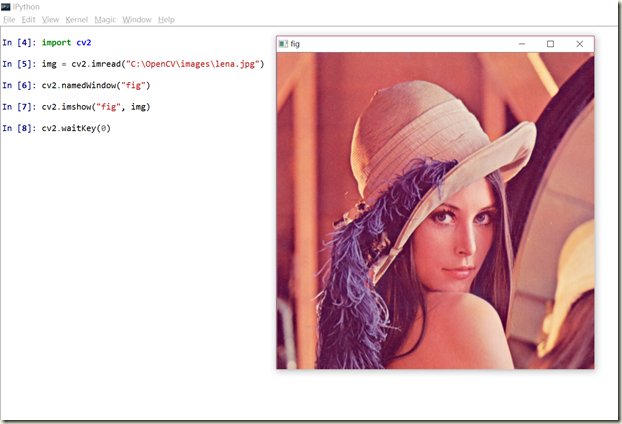Close the fig image window
The image size is (622, 424).
[580, 44]
